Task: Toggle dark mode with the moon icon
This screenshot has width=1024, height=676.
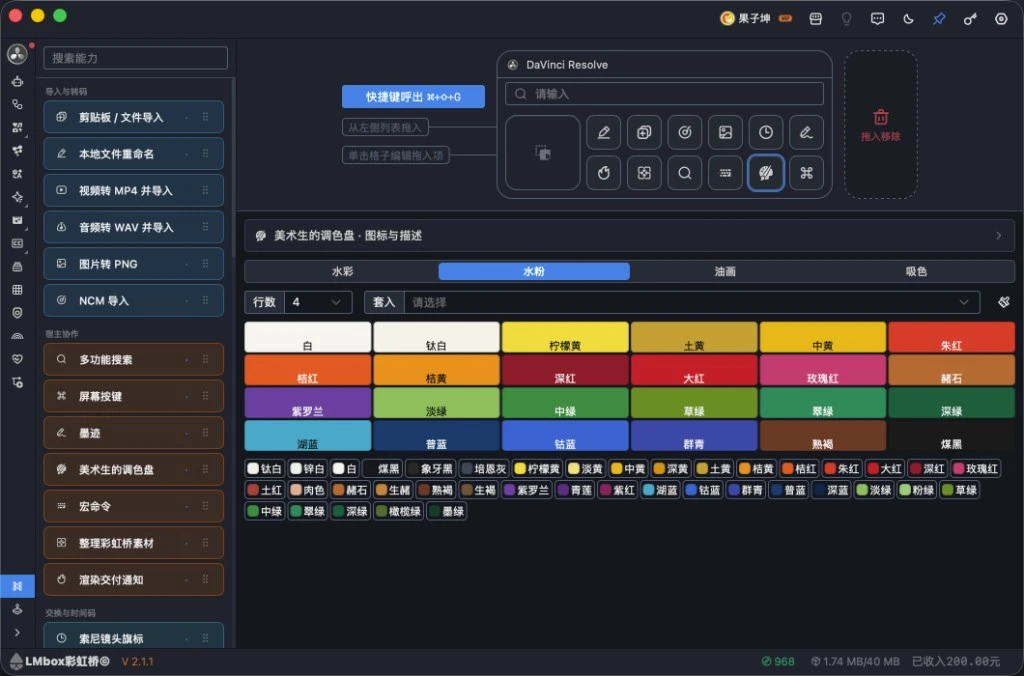Action: tap(908, 19)
